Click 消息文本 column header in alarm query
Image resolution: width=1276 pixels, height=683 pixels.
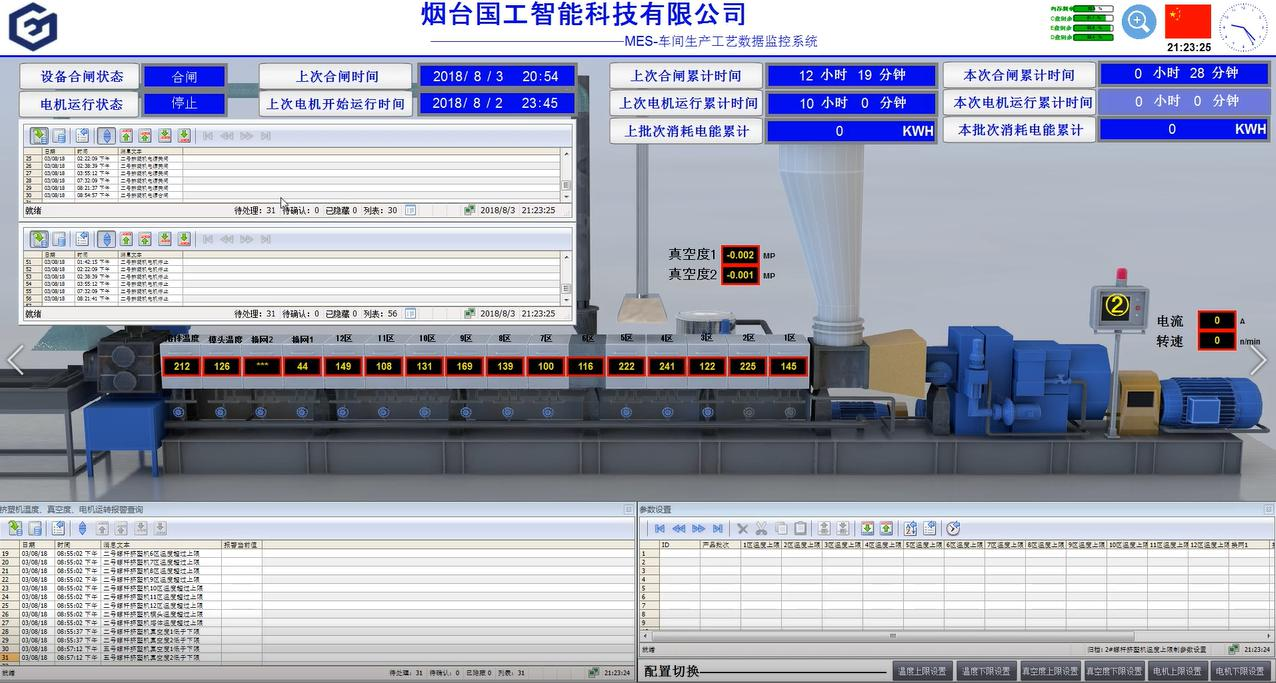tap(160, 545)
